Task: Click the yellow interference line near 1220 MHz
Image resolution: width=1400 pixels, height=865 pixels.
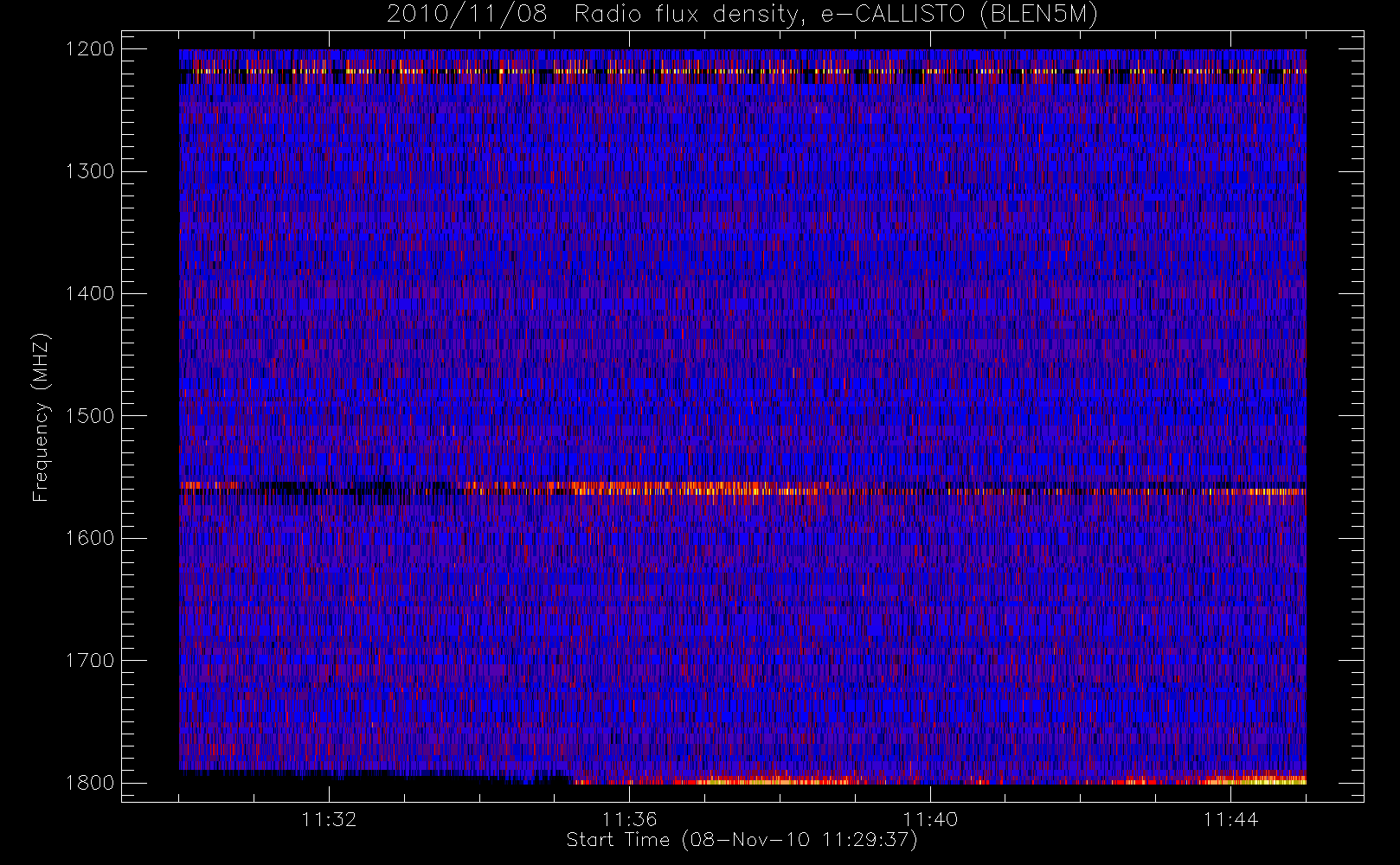Action: coord(742,72)
